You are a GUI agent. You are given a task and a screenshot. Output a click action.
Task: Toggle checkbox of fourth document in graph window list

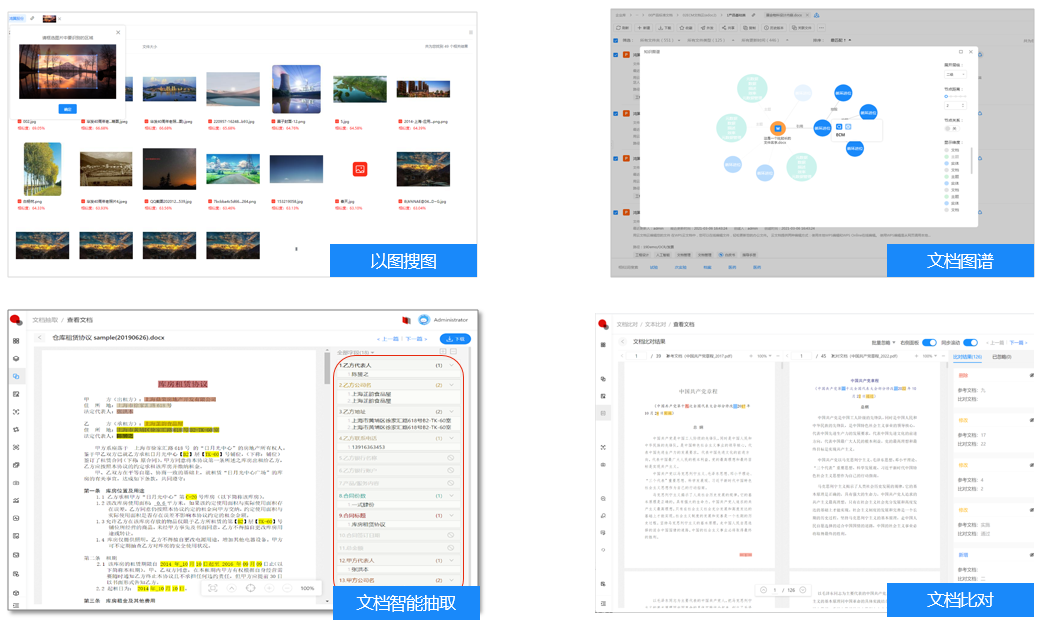click(616, 213)
